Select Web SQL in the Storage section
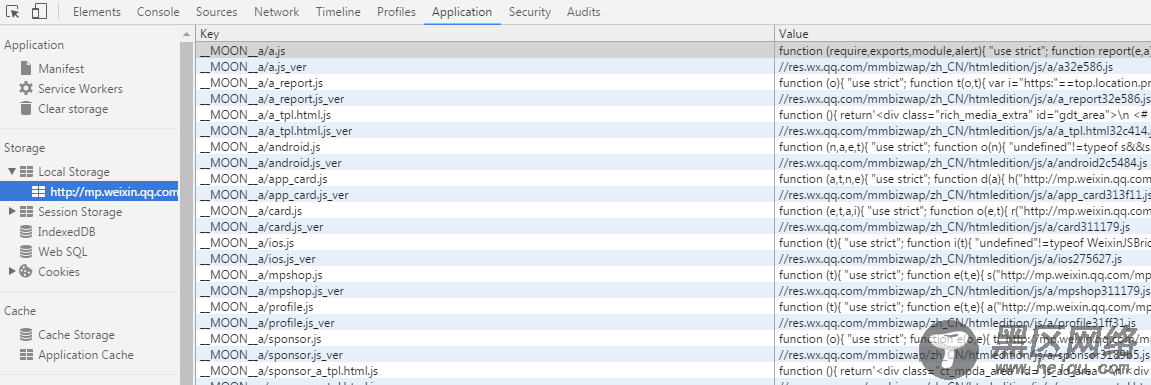The height and width of the screenshot is (385, 1151). tap(62, 251)
